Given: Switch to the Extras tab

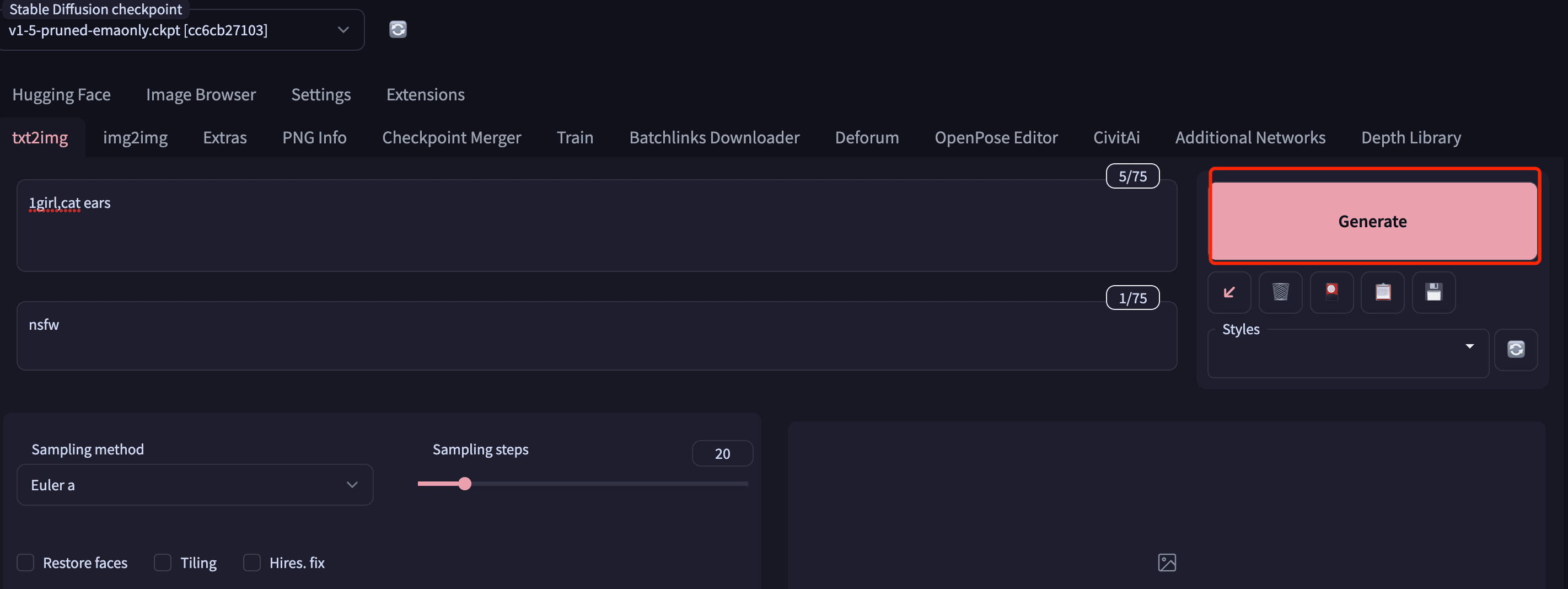Looking at the screenshot, I should pos(224,138).
